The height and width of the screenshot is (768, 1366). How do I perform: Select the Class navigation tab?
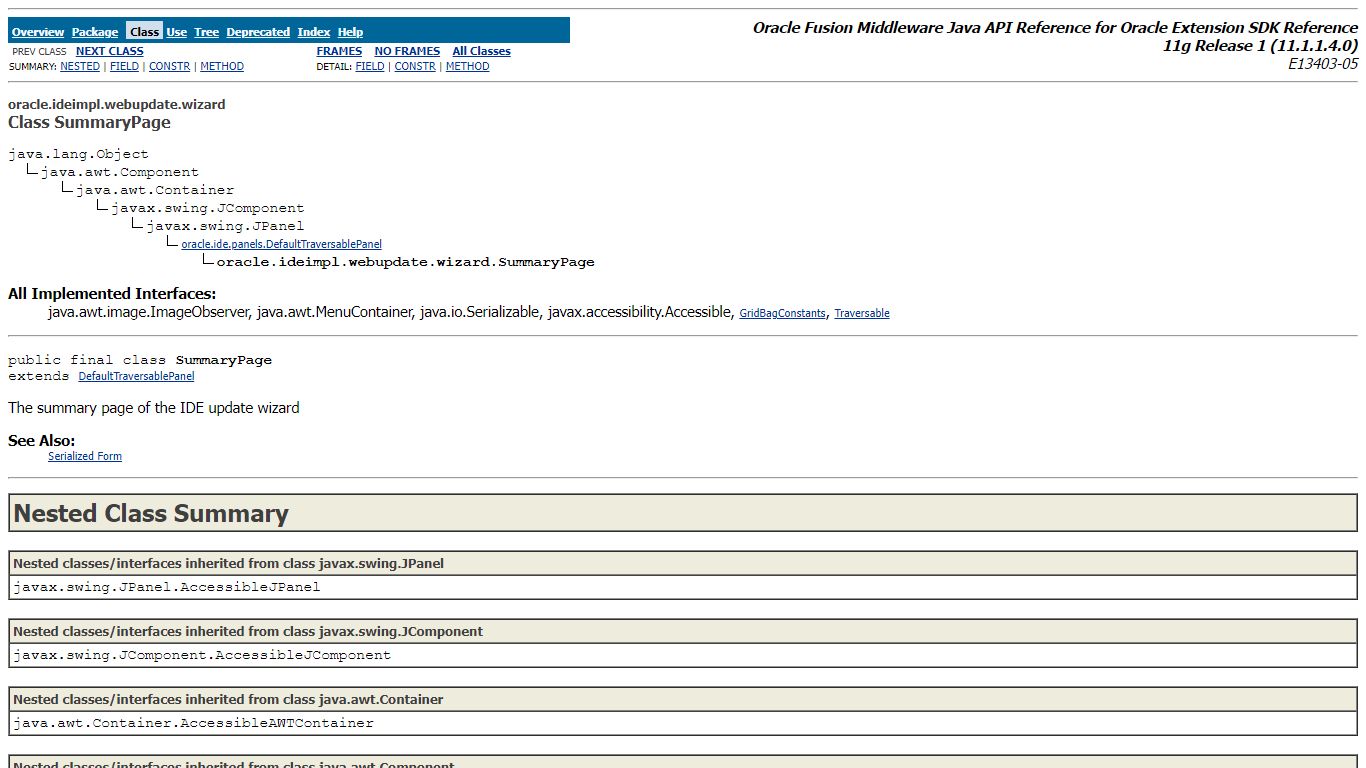pos(144,32)
